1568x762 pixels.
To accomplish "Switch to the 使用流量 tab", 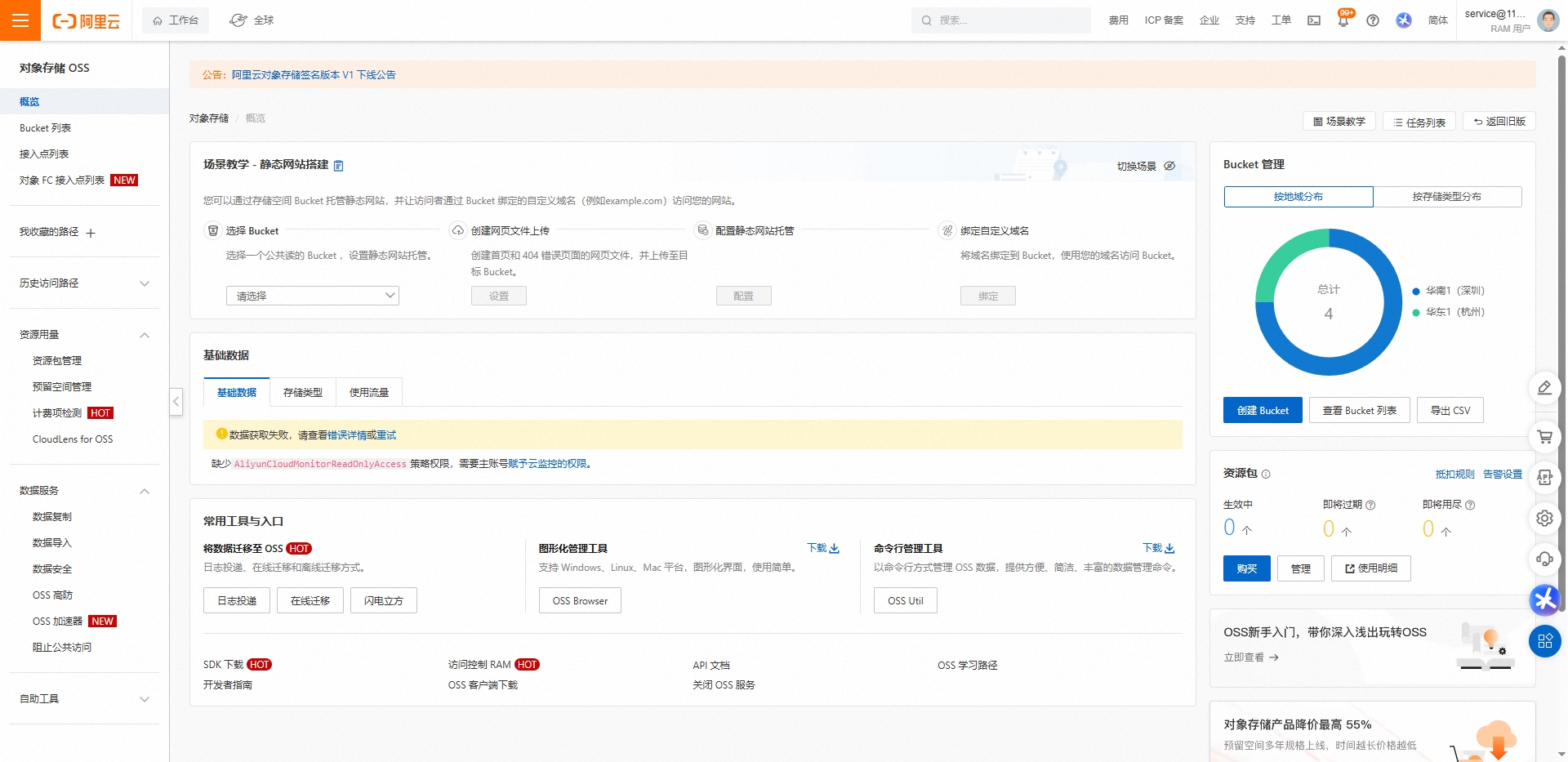I will 369,392.
